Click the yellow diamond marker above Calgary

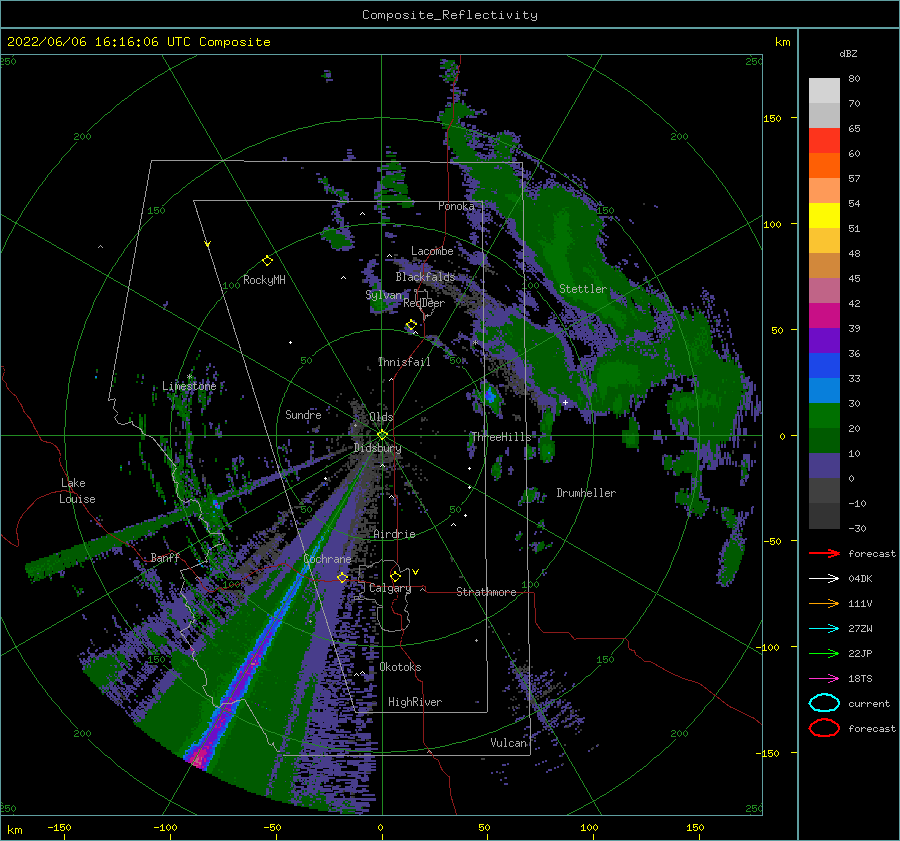tap(395, 576)
